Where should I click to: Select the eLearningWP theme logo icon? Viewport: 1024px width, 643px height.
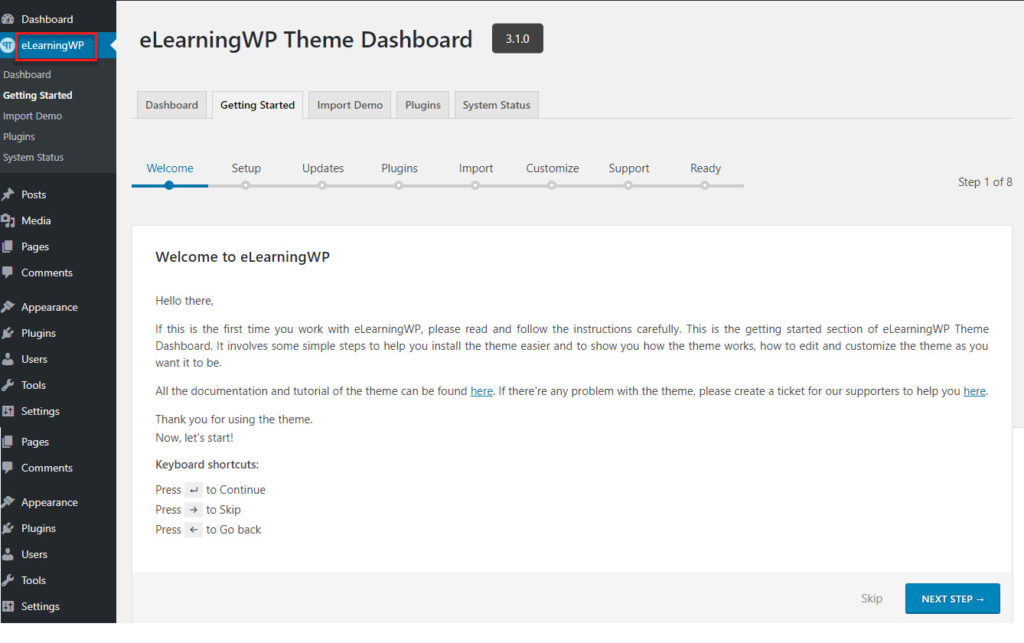tap(9, 45)
